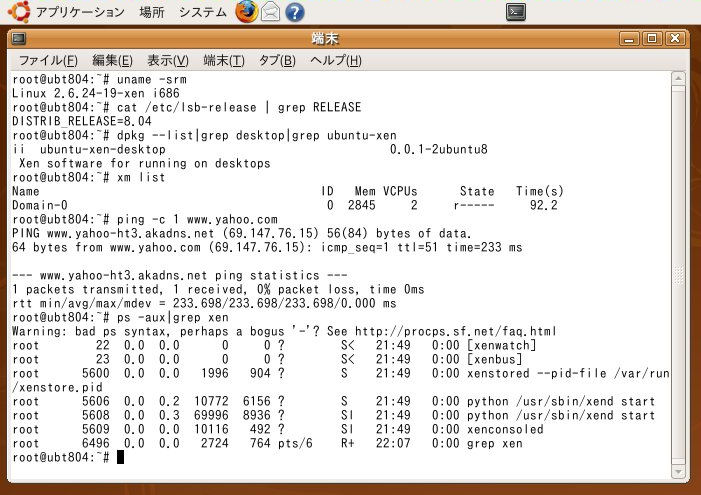Click the 'ping -c 1 www.yahoo.com' command

click(197, 220)
